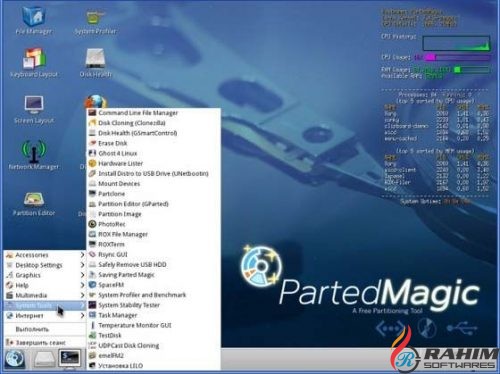Expand the Graphics submenu arrow
The width and height of the screenshot is (500, 374).
tap(82, 275)
